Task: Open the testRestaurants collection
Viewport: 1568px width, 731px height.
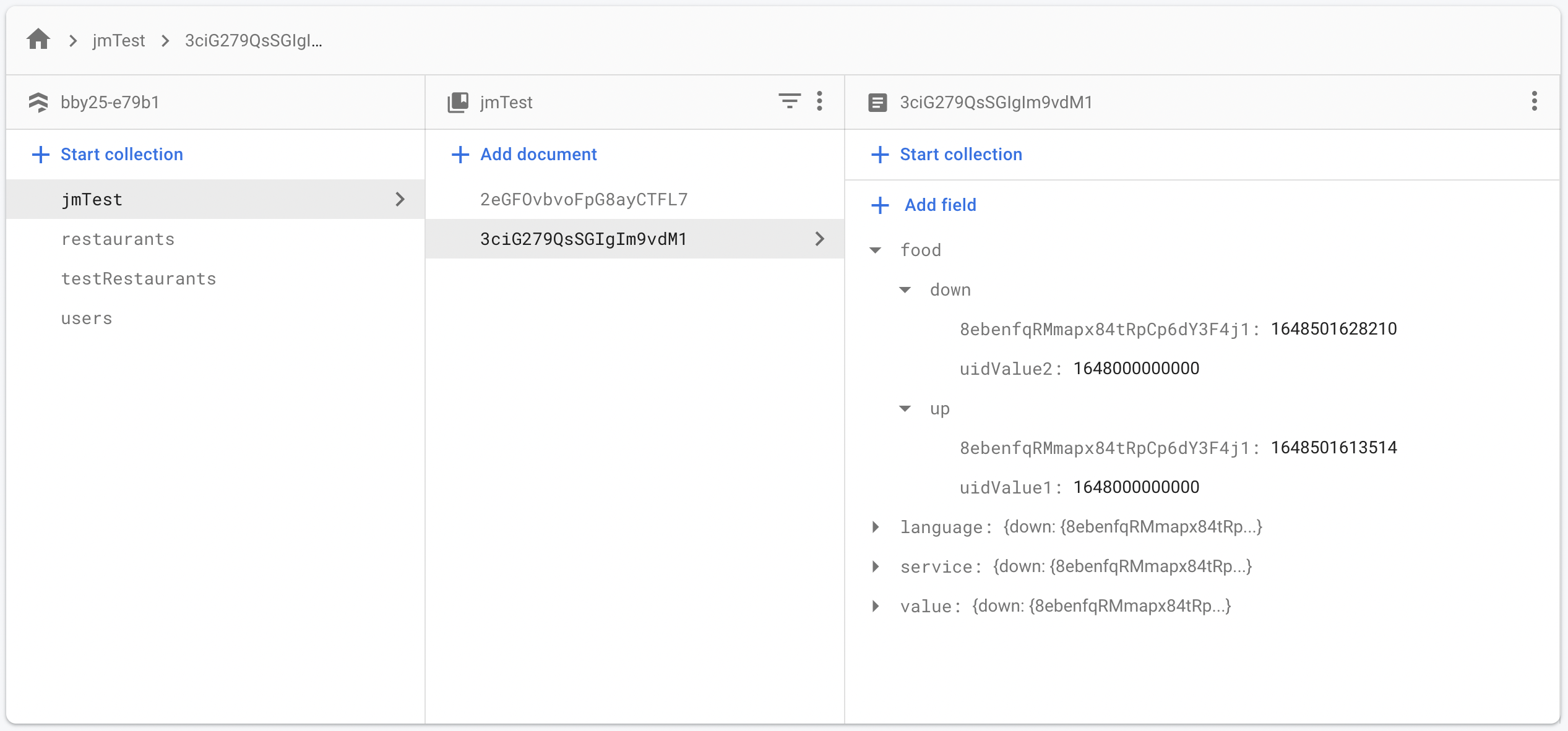Action: 139,278
